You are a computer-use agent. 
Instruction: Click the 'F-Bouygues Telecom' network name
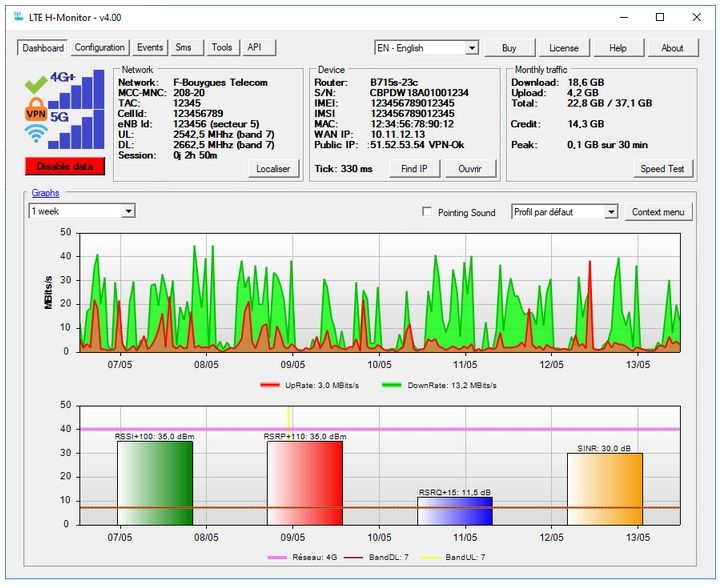click(x=221, y=83)
